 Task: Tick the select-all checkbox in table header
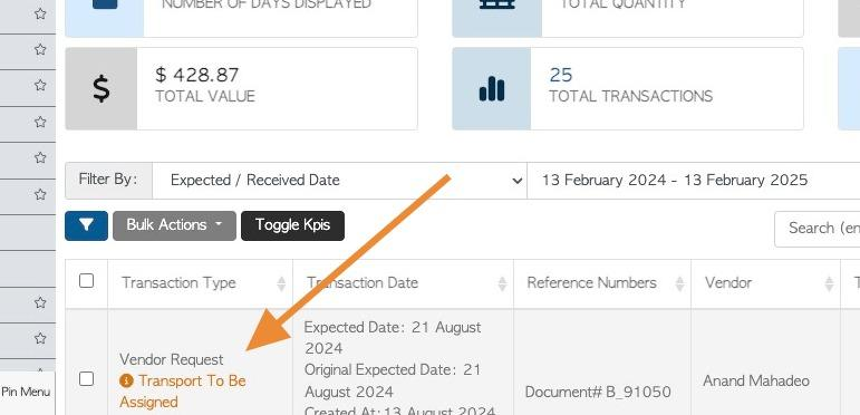(86, 281)
